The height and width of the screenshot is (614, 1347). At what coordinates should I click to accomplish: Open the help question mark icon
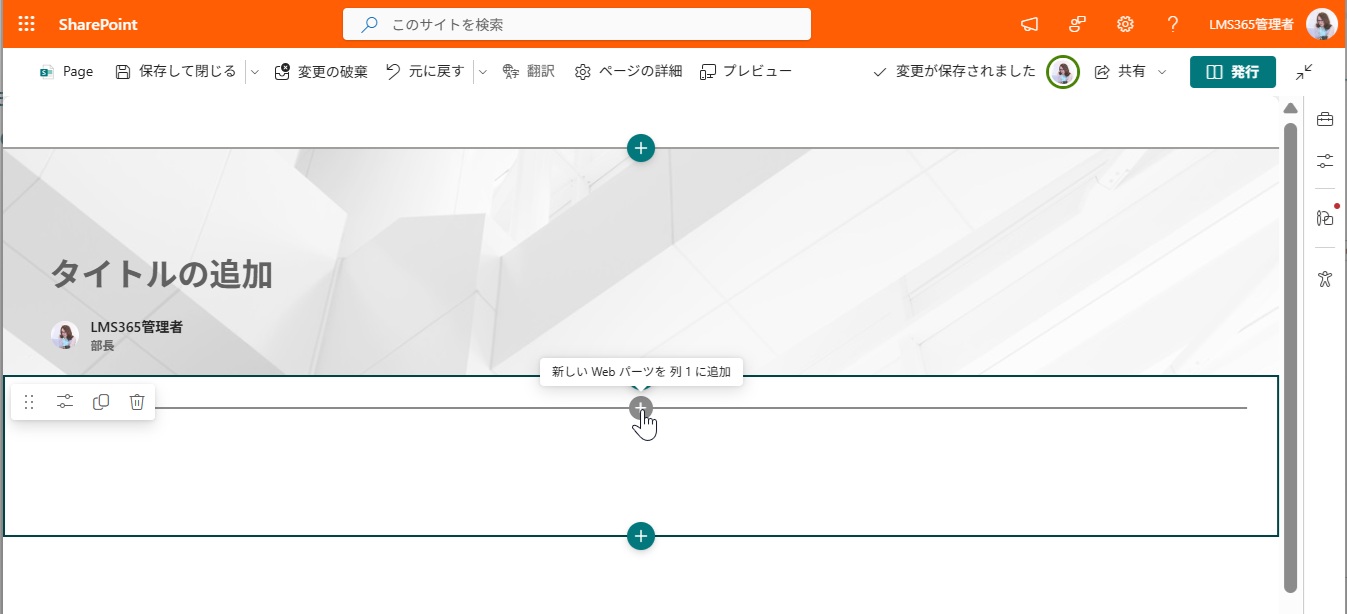pyautogui.click(x=1173, y=24)
